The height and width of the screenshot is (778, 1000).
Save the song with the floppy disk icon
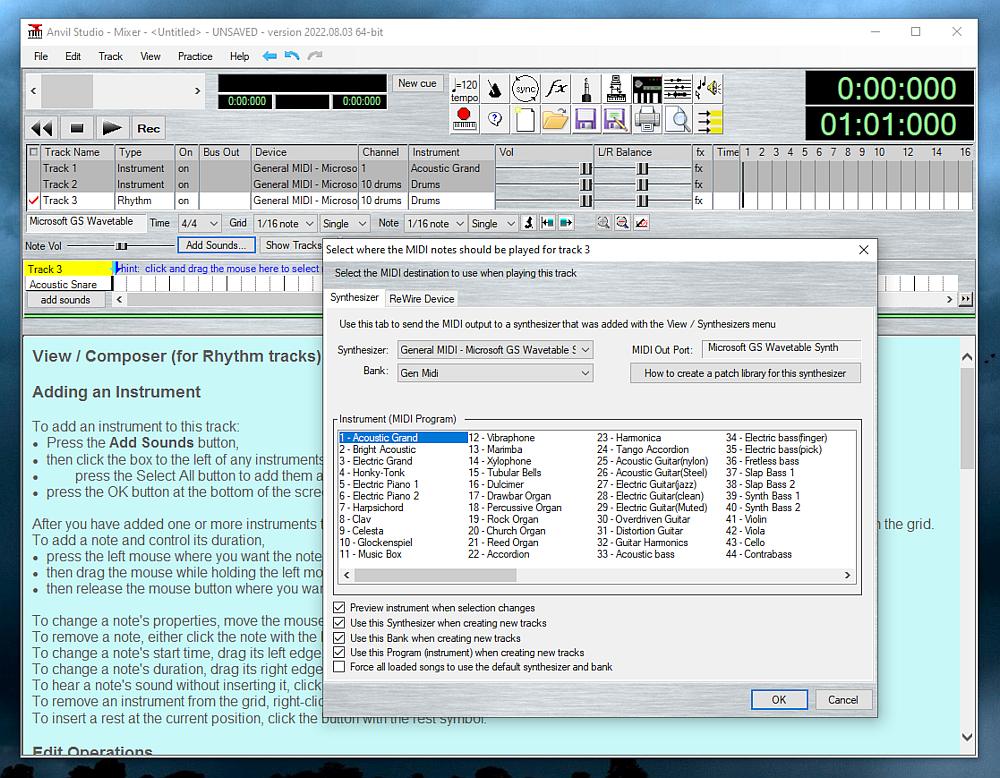coord(587,119)
